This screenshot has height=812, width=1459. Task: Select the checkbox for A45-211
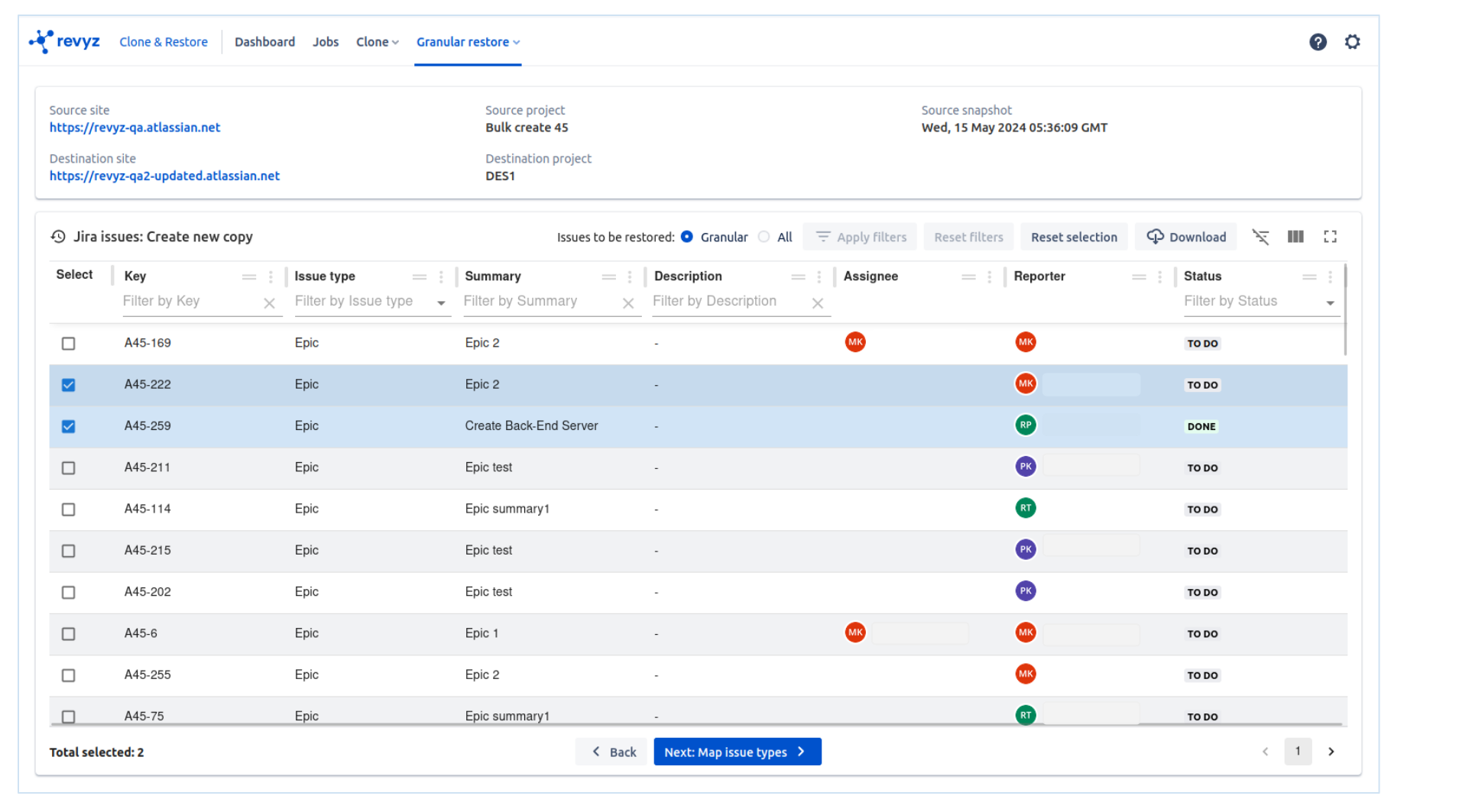coord(69,468)
